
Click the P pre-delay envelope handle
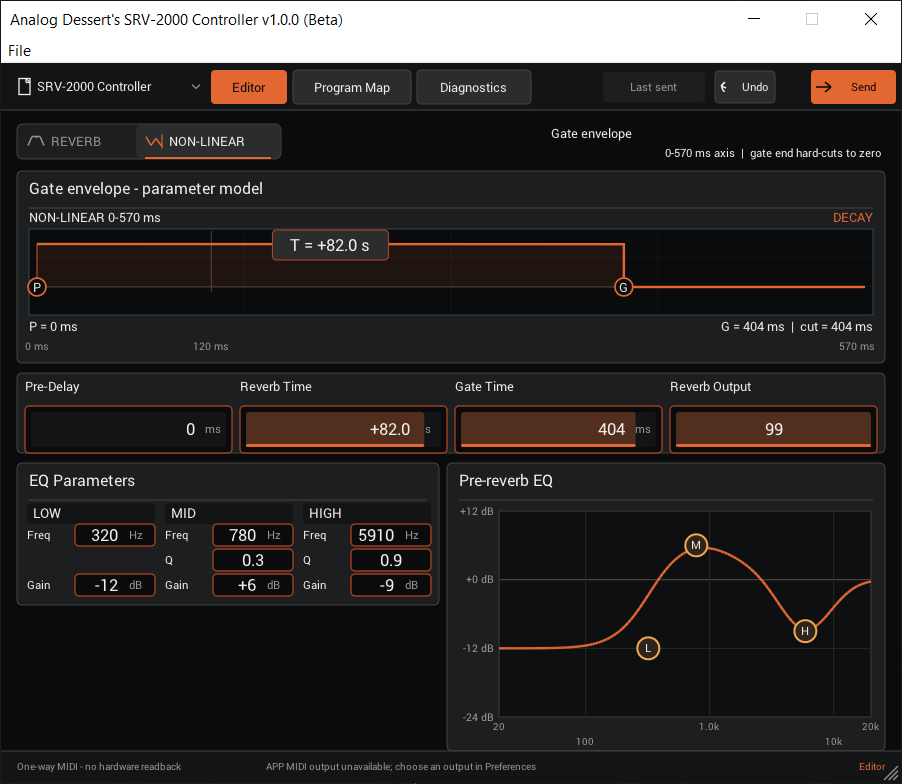point(37,287)
